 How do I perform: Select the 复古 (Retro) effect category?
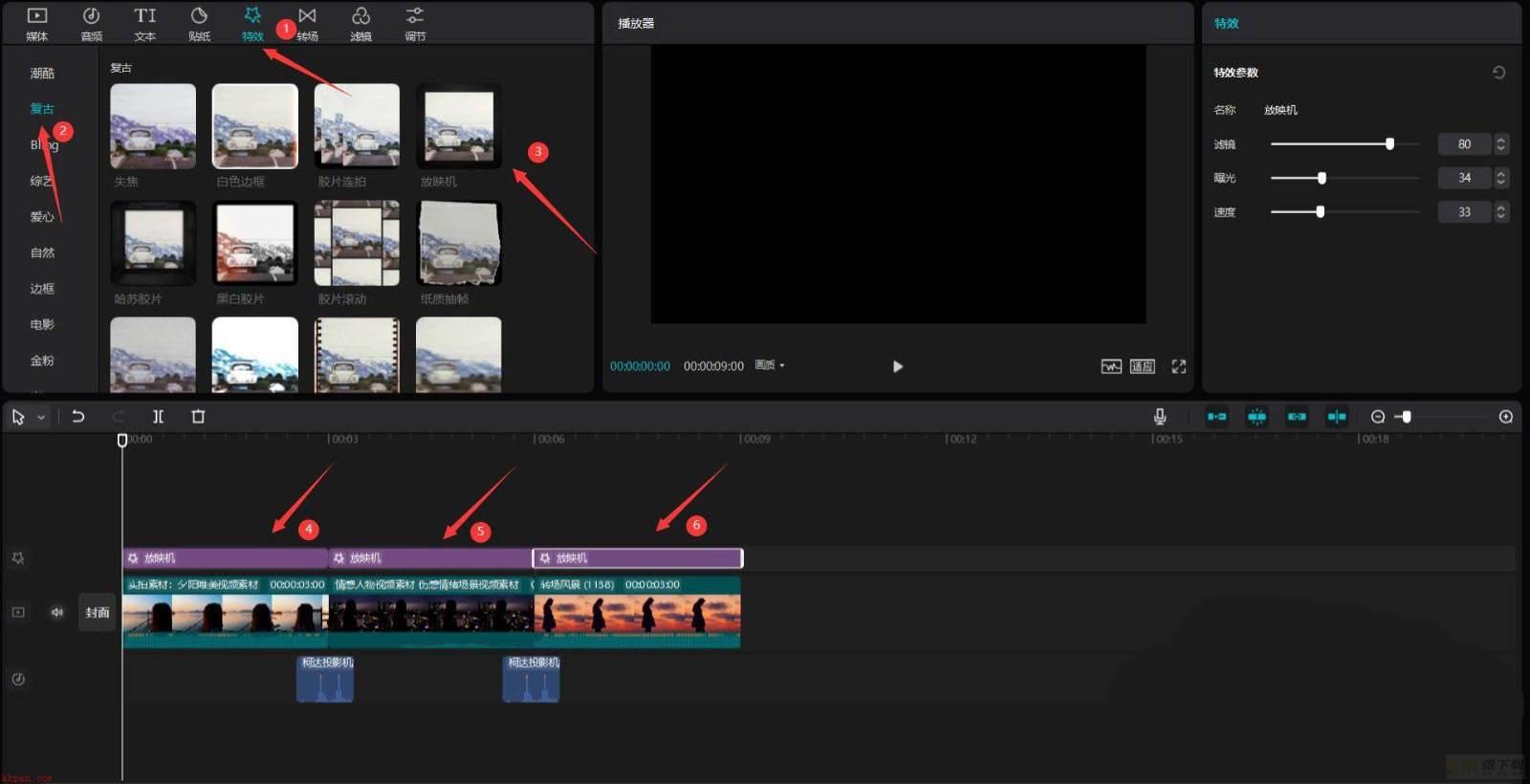click(x=42, y=108)
